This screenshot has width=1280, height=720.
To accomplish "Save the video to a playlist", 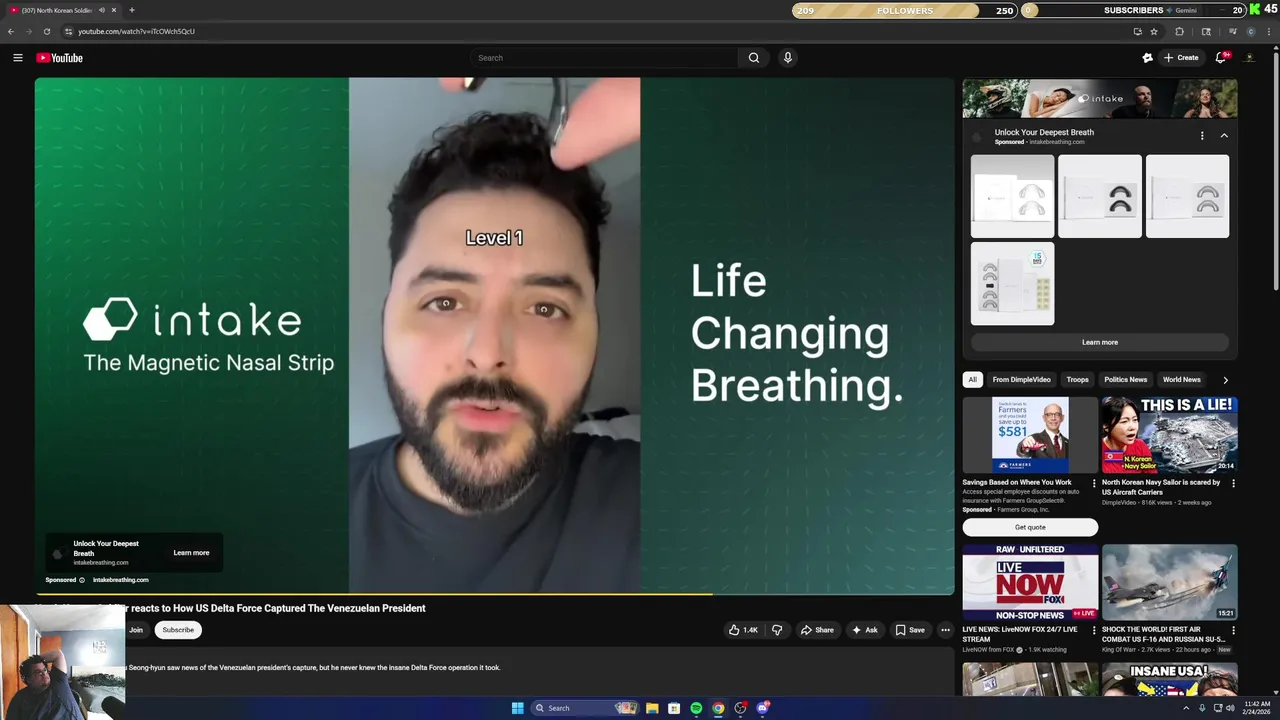I will [910, 630].
